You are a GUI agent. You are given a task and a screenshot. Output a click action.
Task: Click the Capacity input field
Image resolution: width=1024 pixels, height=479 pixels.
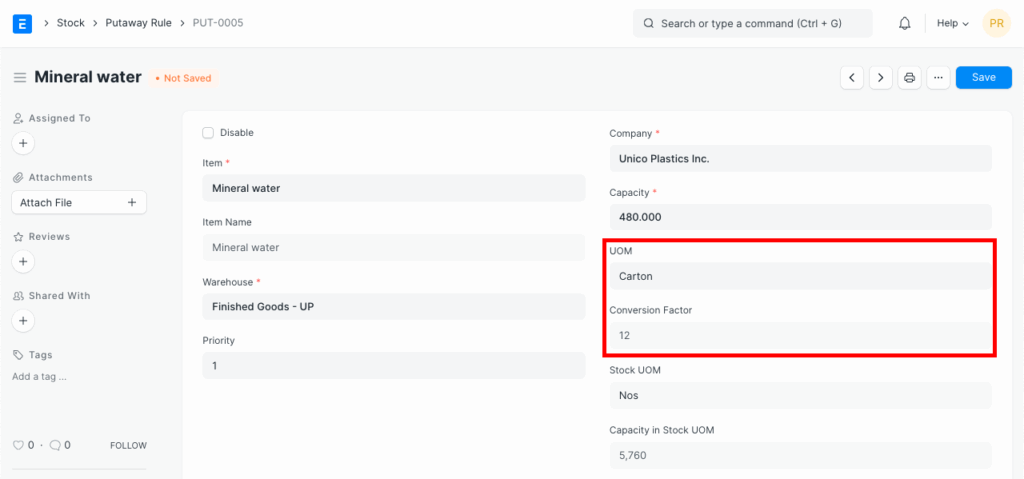coord(800,217)
